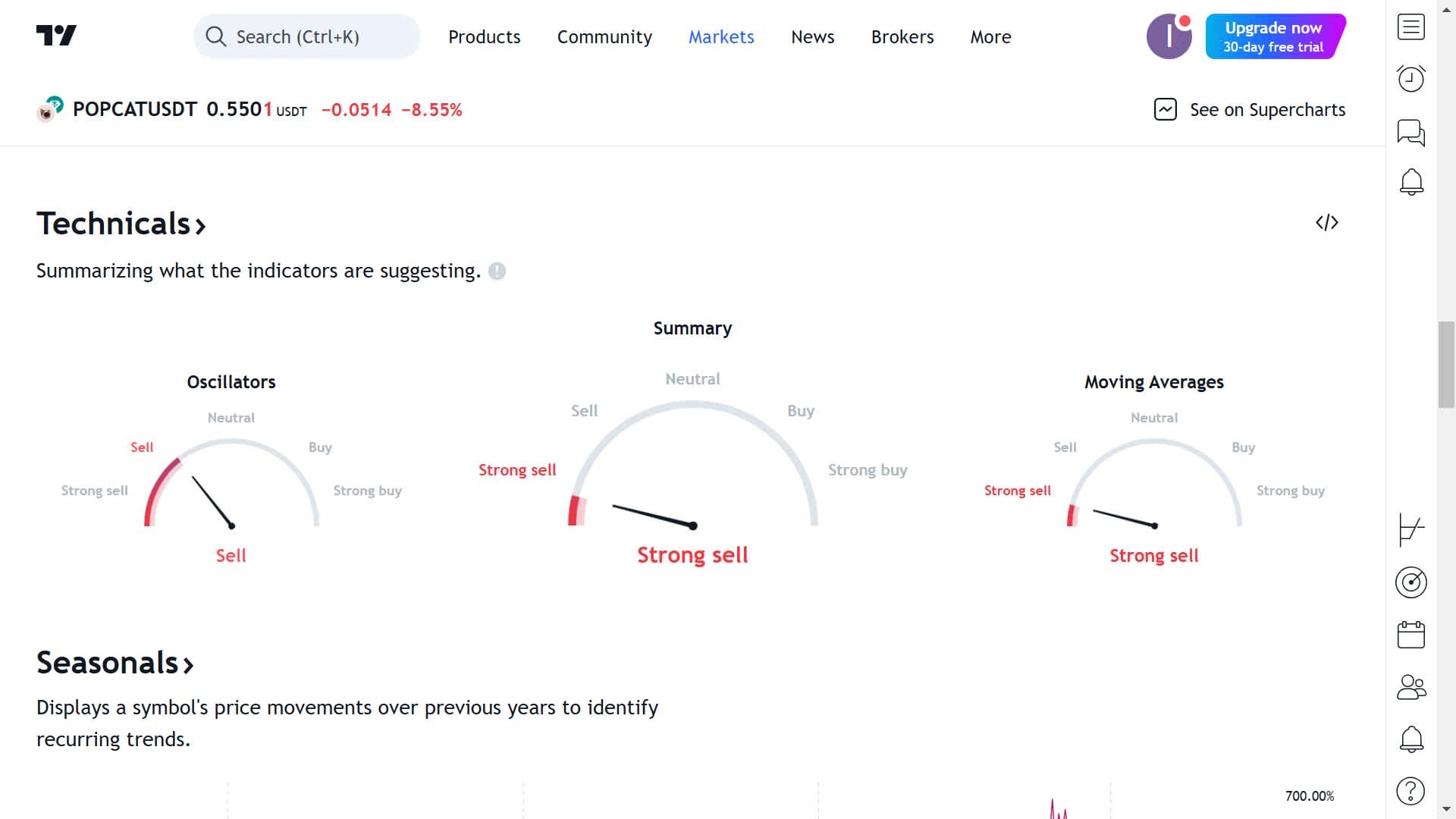Open the target-shaped icon in right sidebar
This screenshot has height=819, width=1456.
click(x=1410, y=582)
